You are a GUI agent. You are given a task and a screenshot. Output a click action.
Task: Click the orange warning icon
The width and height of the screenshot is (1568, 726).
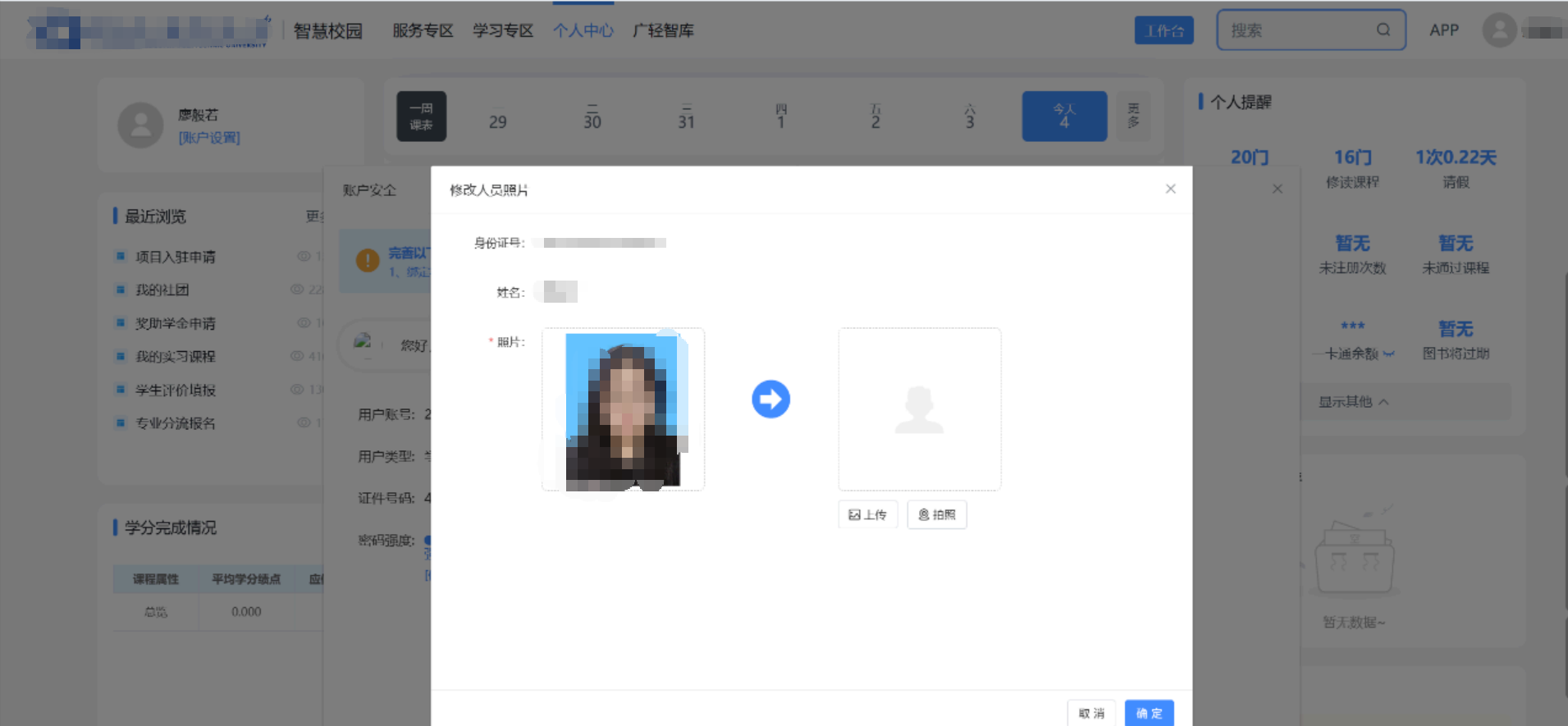pyautogui.click(x=367, y=260)
